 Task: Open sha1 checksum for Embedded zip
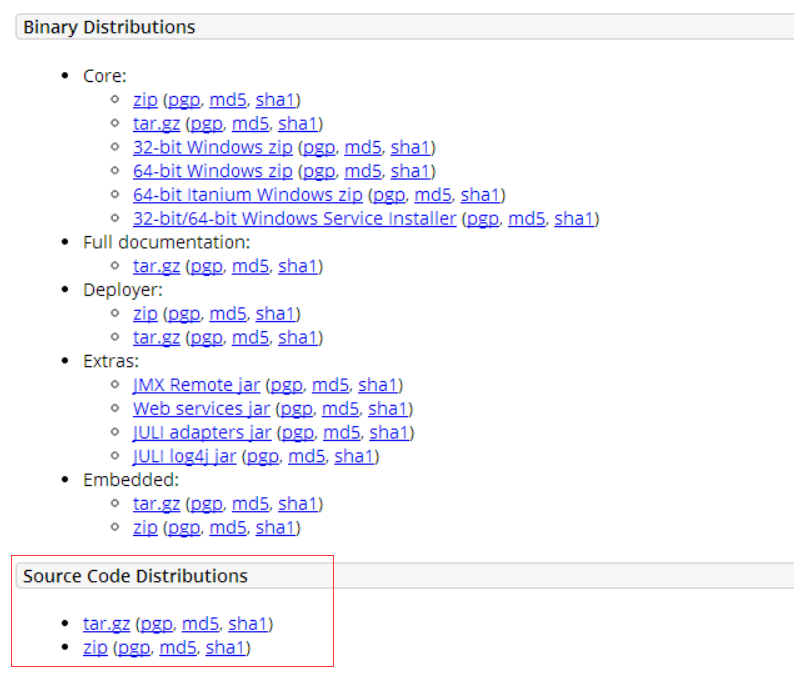tap(275, 528)
